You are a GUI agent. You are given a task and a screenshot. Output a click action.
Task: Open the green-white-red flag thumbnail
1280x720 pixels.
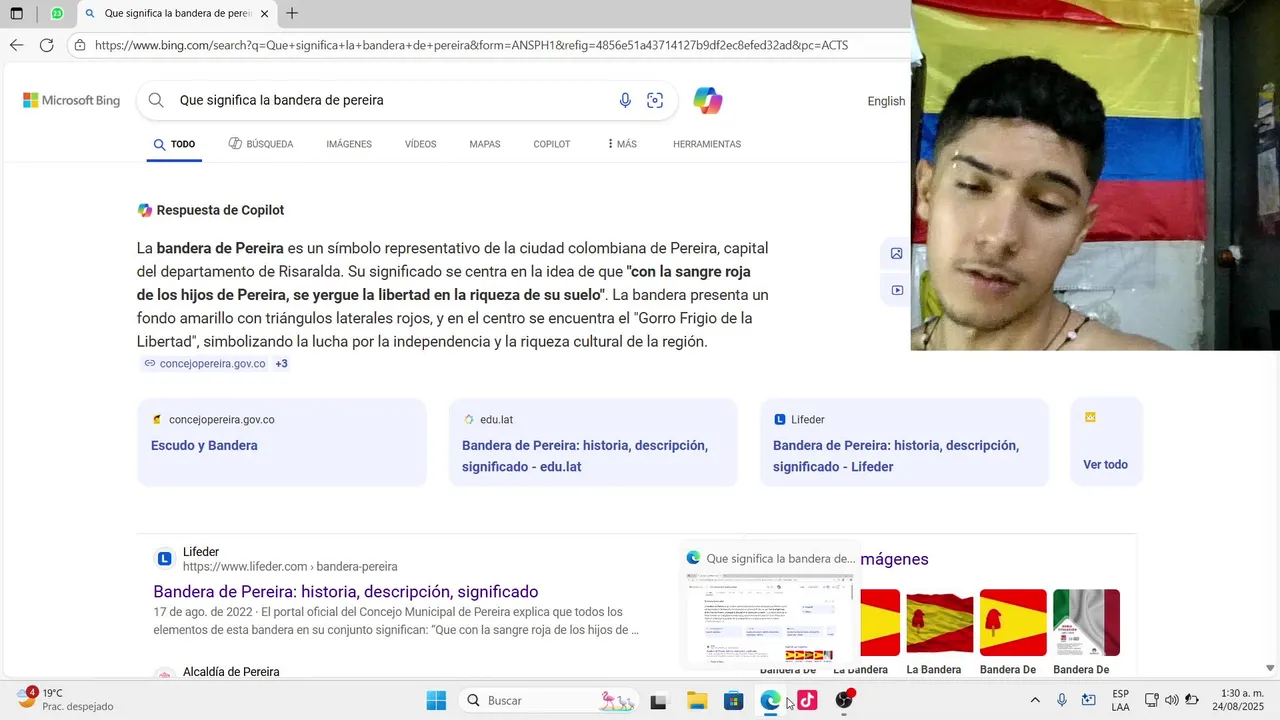click(x=1086, y=623)
